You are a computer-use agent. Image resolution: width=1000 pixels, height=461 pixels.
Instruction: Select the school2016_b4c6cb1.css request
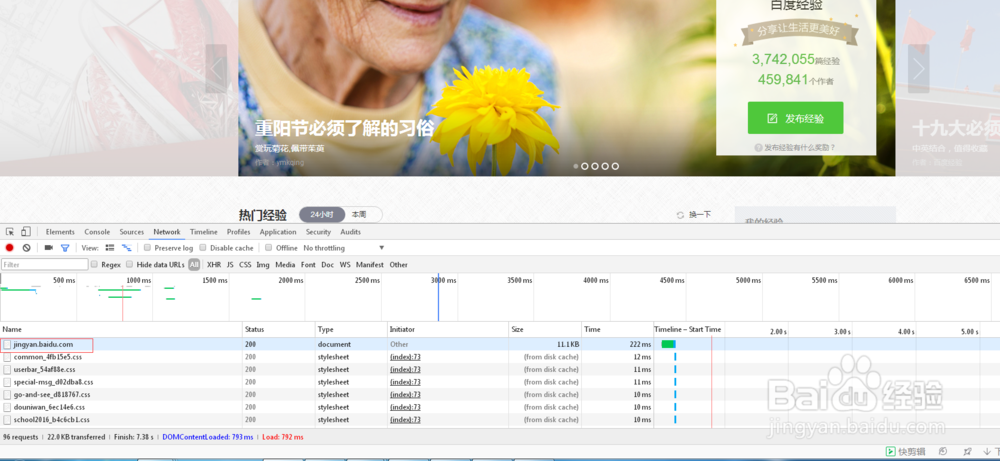point(52,420)
